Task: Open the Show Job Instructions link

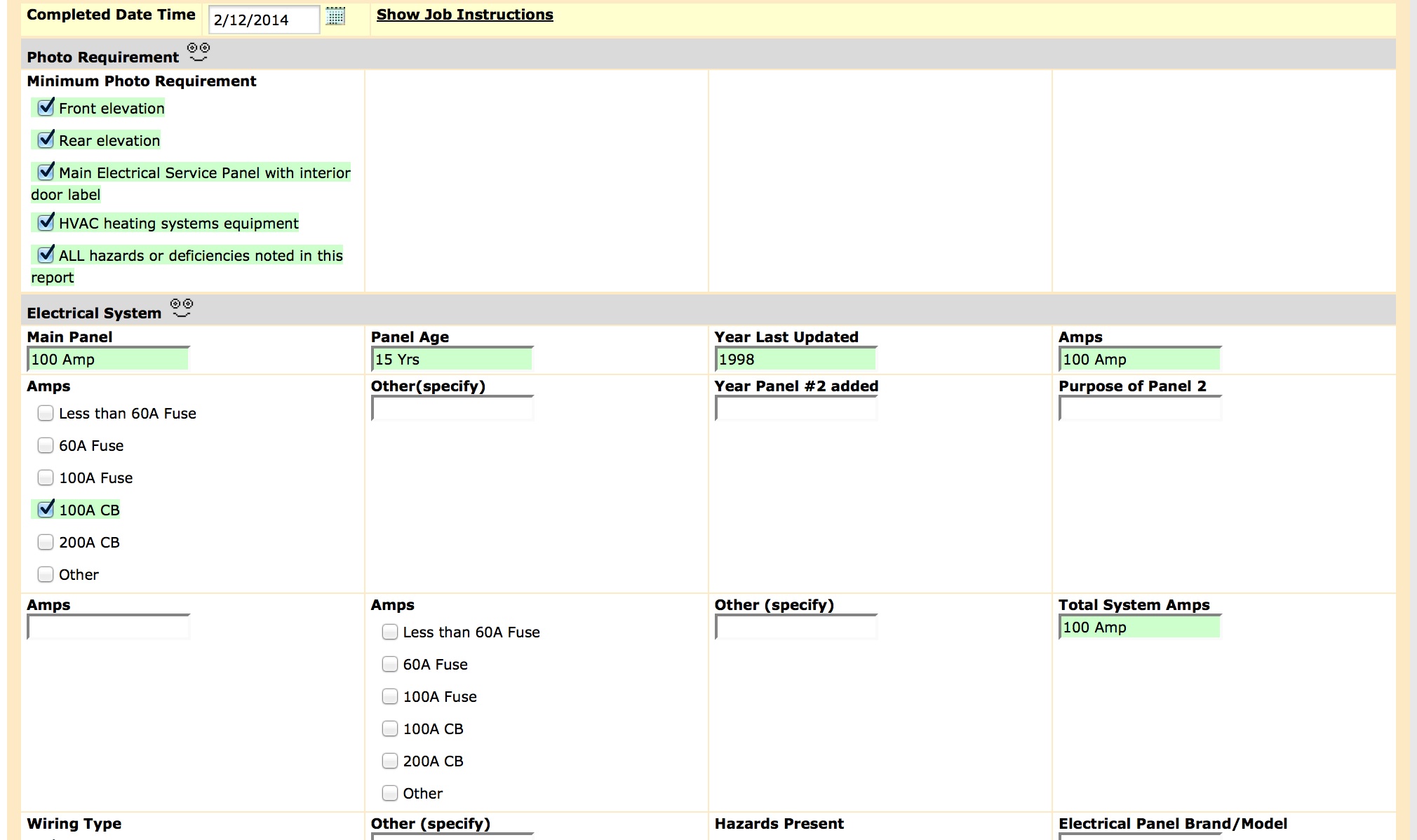Action: [x=464, y=15]
